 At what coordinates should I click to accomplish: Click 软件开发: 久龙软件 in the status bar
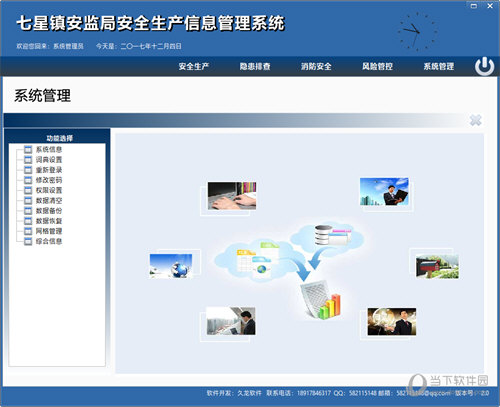234,393
